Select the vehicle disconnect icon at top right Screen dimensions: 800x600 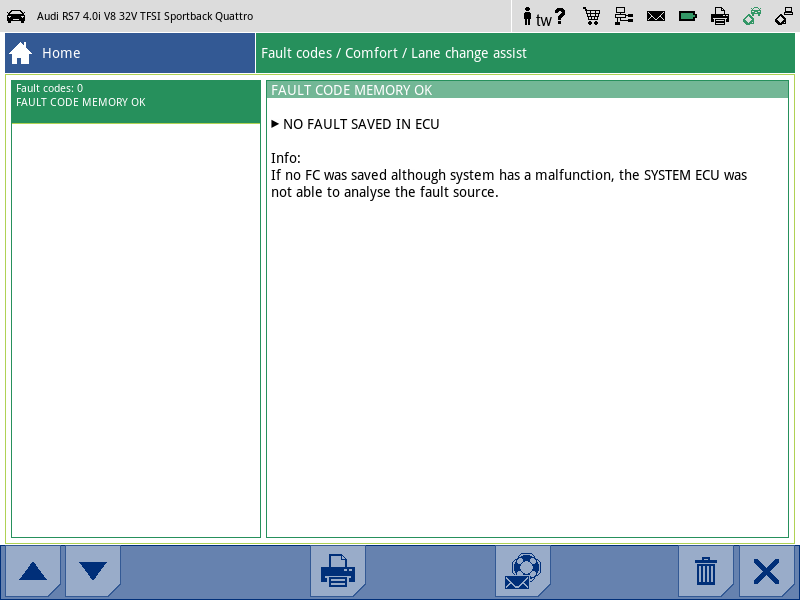click(784, 16)
